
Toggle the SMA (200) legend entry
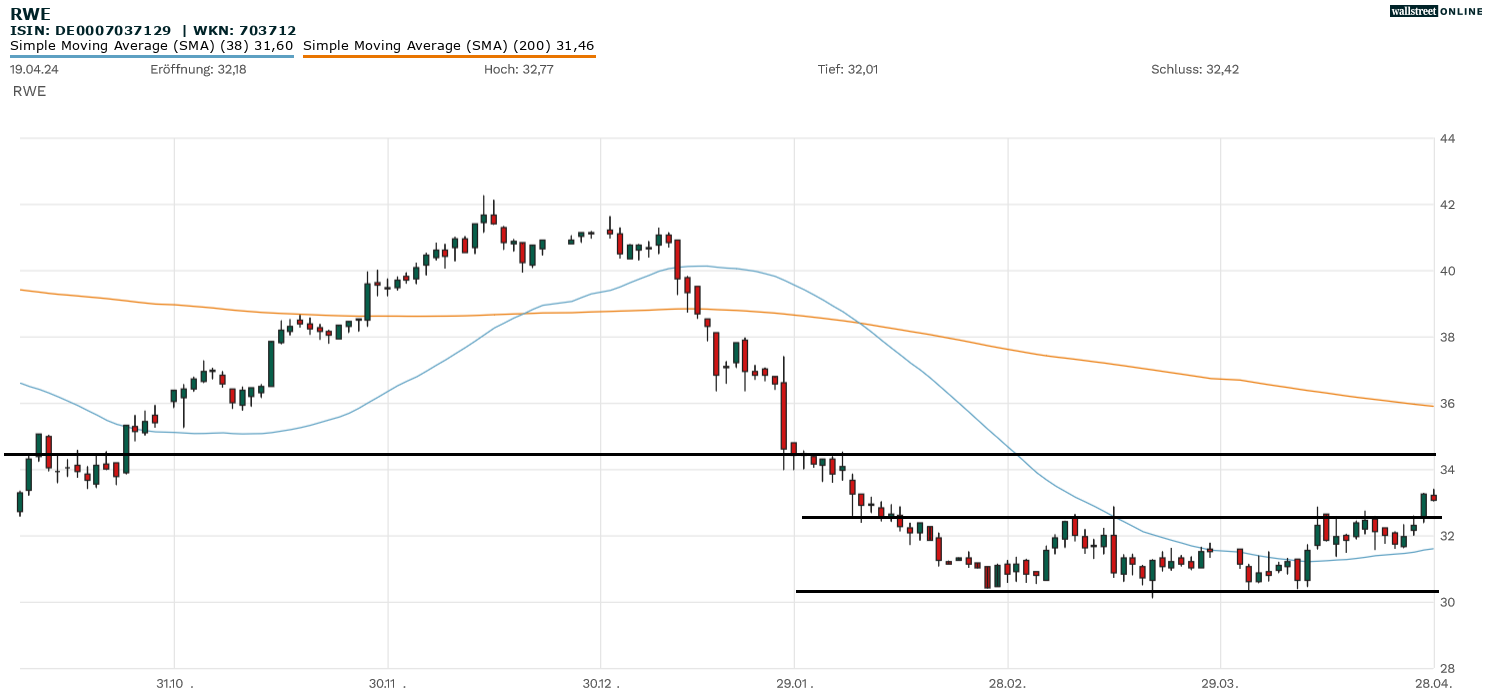pos(448,46)
